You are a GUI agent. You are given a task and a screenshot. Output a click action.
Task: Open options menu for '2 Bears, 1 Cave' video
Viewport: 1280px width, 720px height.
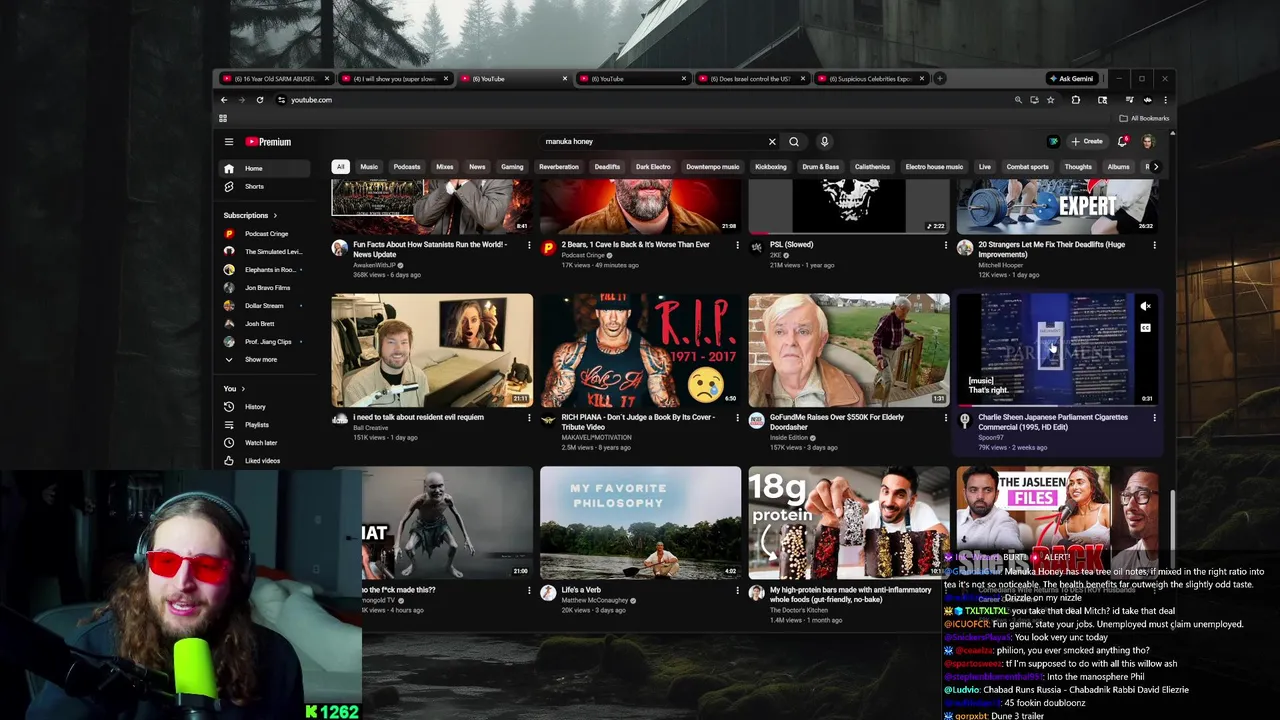(x=738, y=245)
